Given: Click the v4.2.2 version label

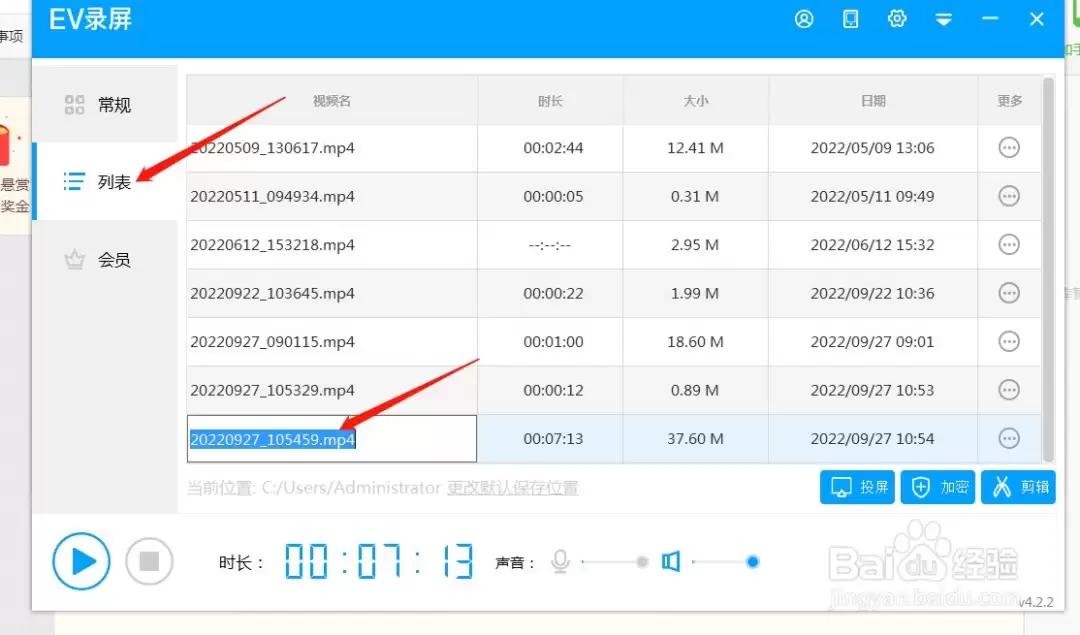Looking at the screenshot, I should [1036, 602].
